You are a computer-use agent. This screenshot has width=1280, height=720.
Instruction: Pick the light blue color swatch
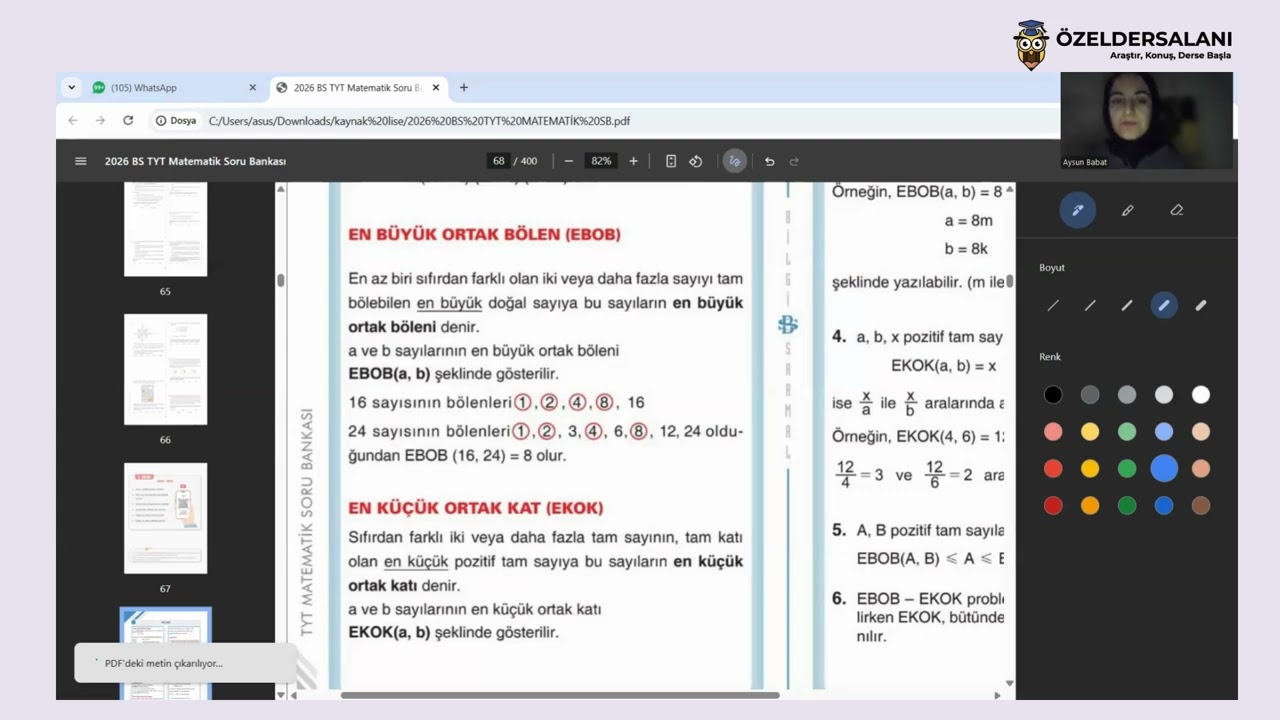tap(1164, 432)
